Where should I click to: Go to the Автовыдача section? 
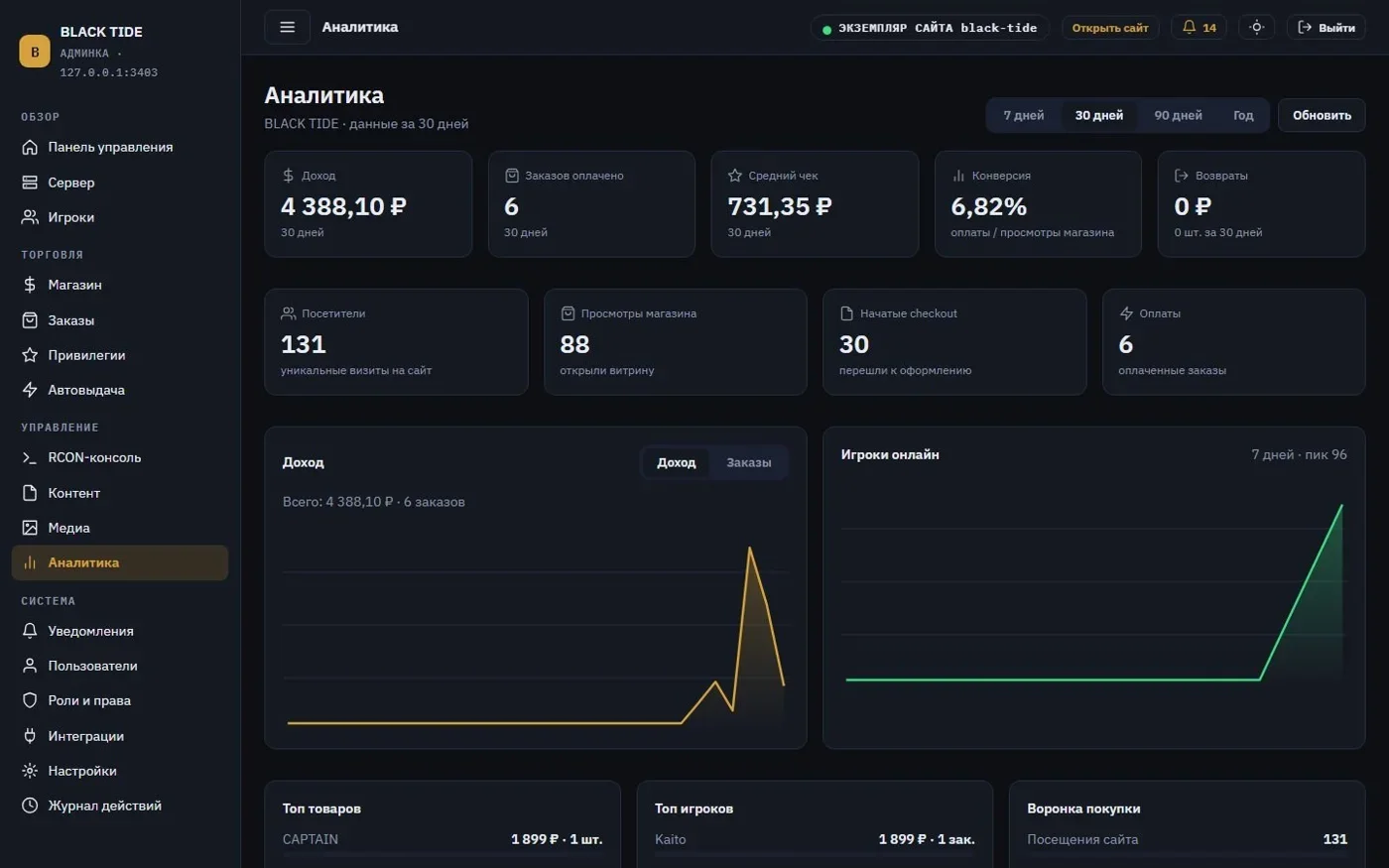click(x=120, y=390)
